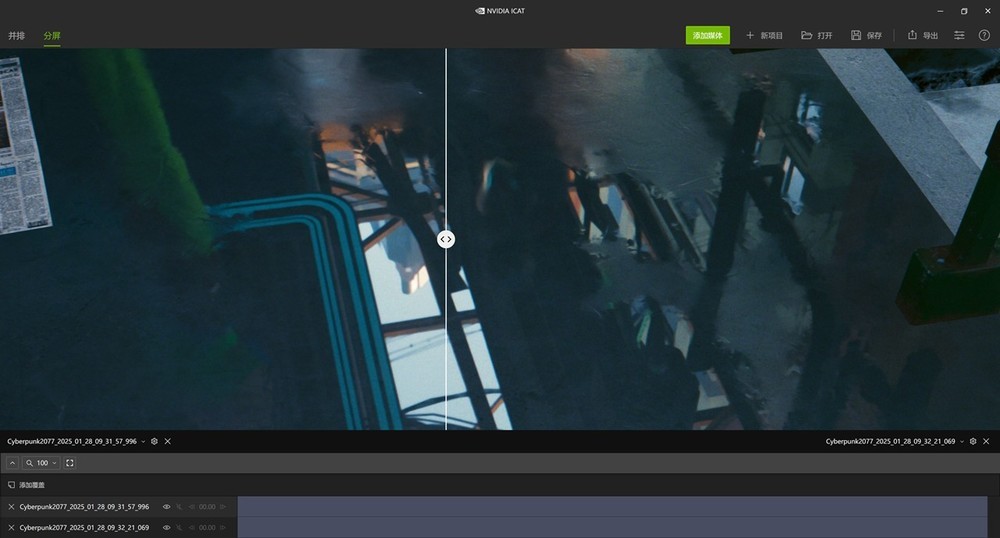
Task: Remove track Cyberpunk2077_2025_01_28_09_32_21_069
Action: click(x=11, y=528)
